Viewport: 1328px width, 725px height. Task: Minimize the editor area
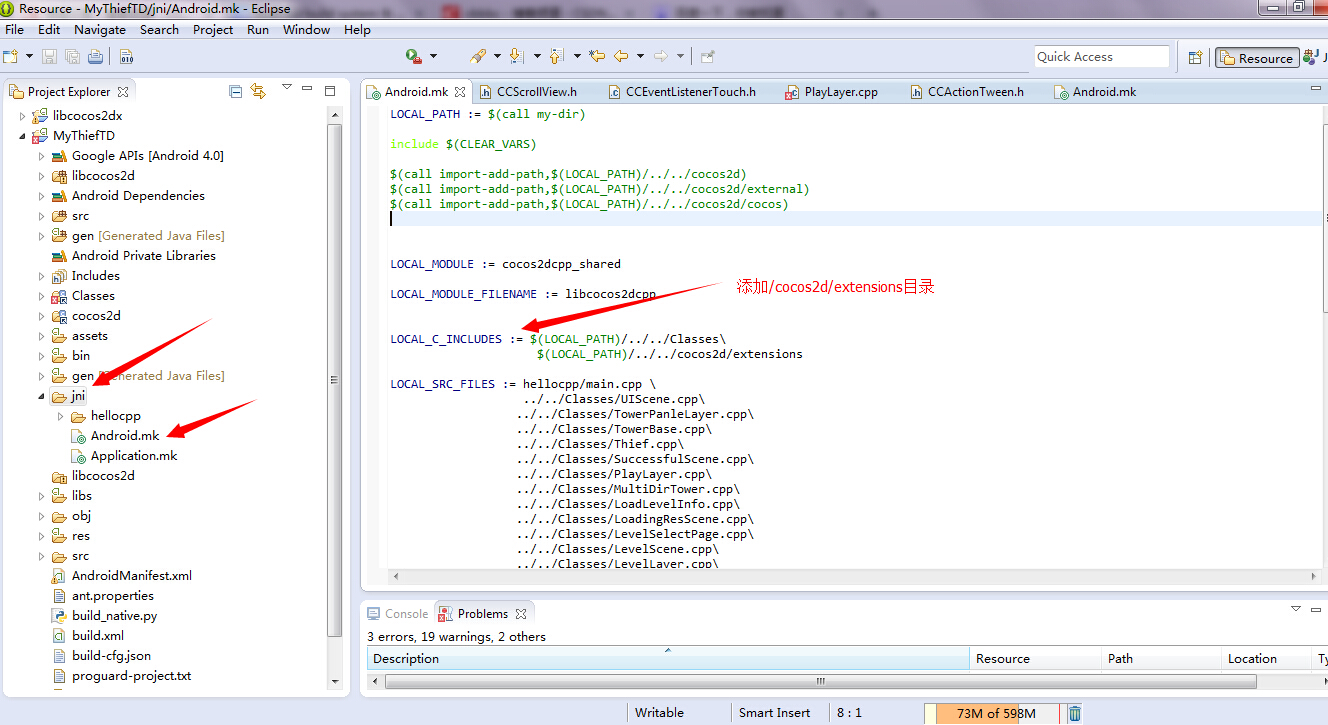click(1316, 89)
